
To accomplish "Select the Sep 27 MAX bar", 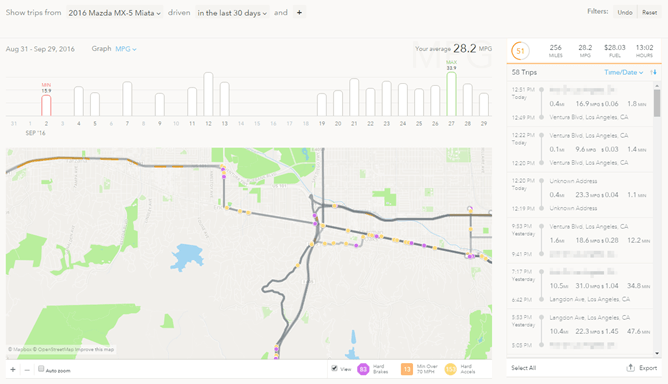I will click(451, 94).
